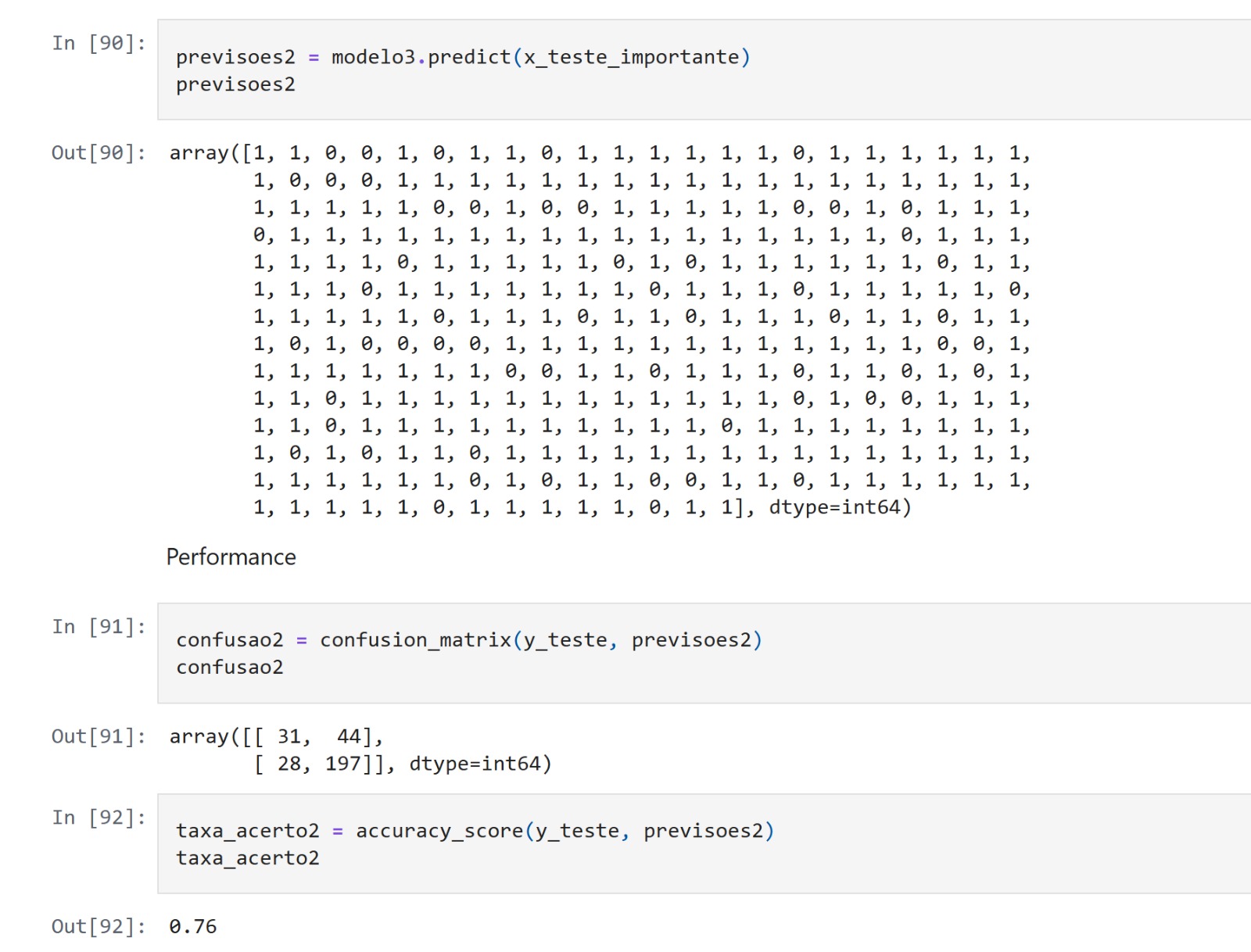Click 'accuracy_score' function name in cell 92
The width and height of the screenshot is (1251, 952).
[x=439, y=831]
